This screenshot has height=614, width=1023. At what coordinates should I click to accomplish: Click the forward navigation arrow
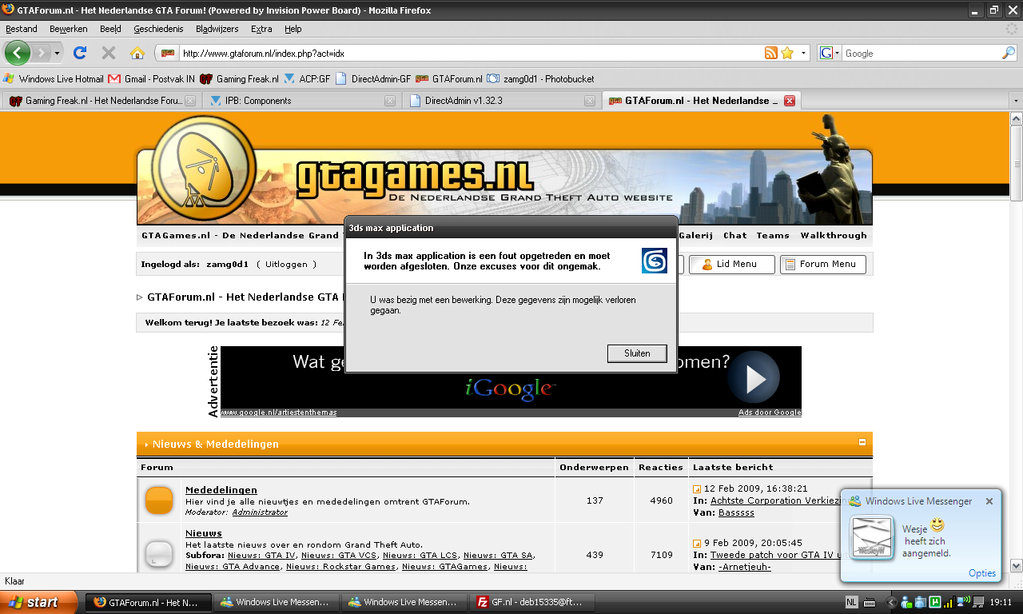[x=41, y=53]
